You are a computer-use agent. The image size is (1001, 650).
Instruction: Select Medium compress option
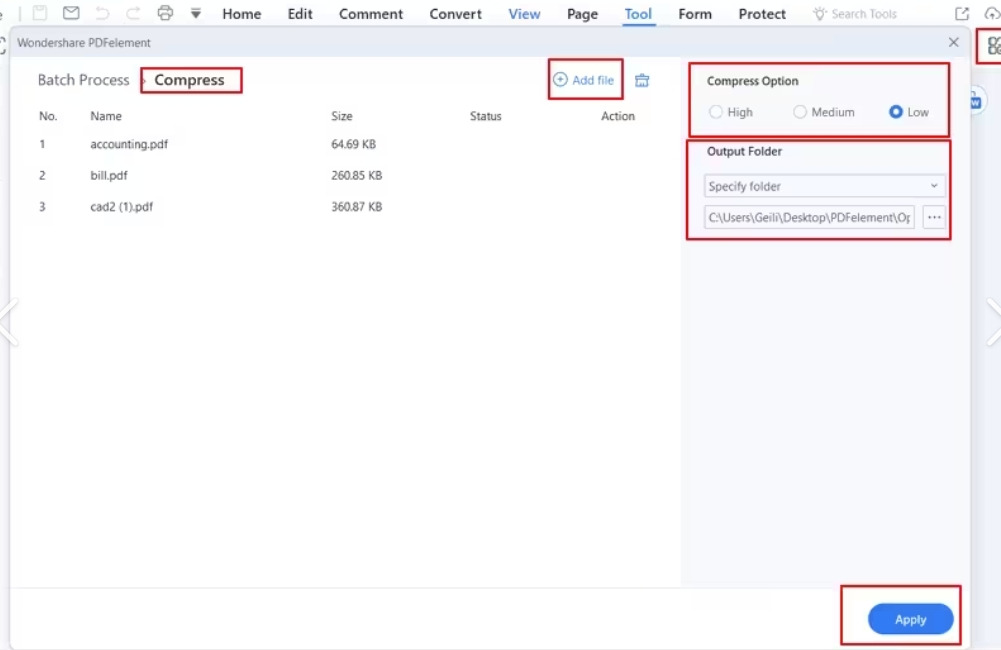pos(824,112)
